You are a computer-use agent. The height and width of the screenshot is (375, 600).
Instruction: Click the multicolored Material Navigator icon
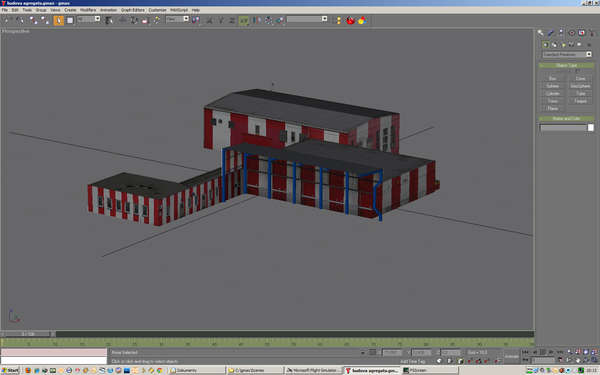(x=362, y=20)
